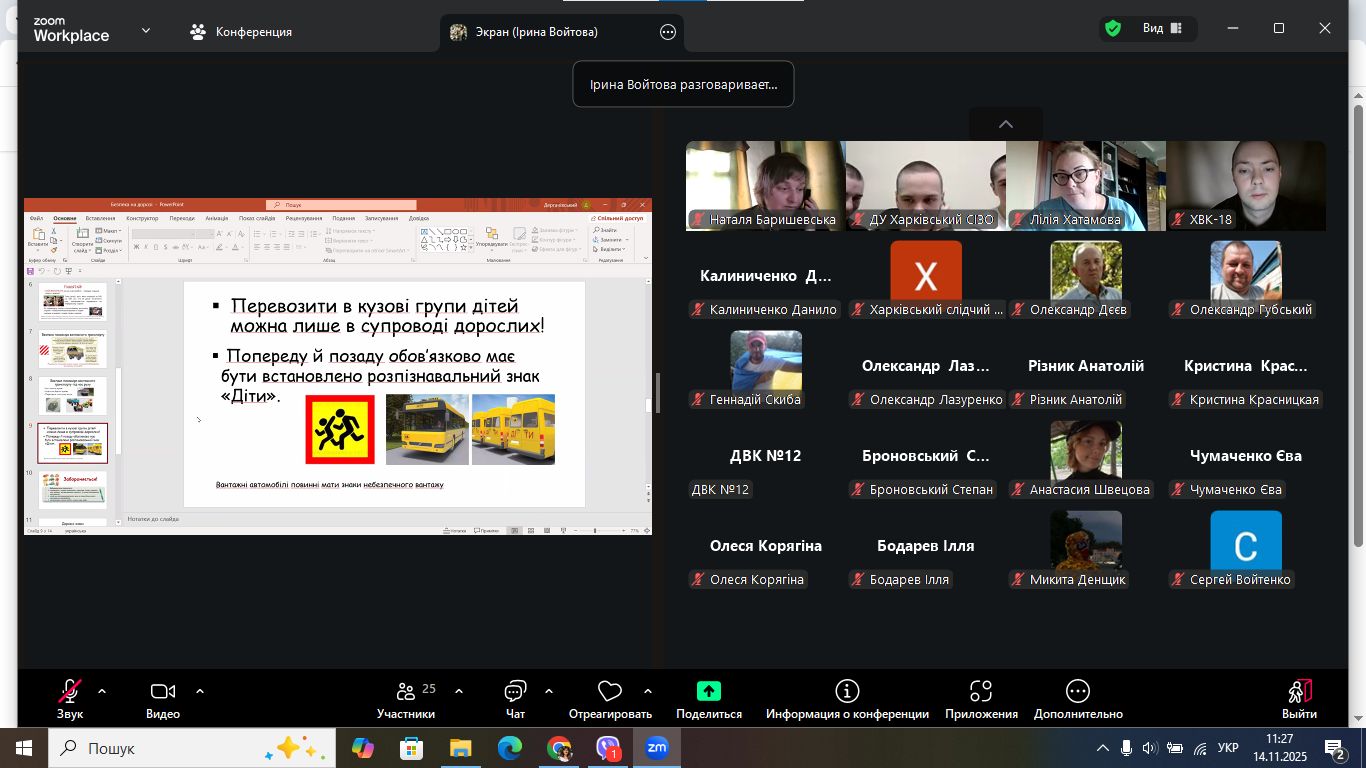Image resolution: width=1366 pixels, height=768 pixels.
Task: Click the Отреагировать heart reactions icon
Action: click(609, 692)
